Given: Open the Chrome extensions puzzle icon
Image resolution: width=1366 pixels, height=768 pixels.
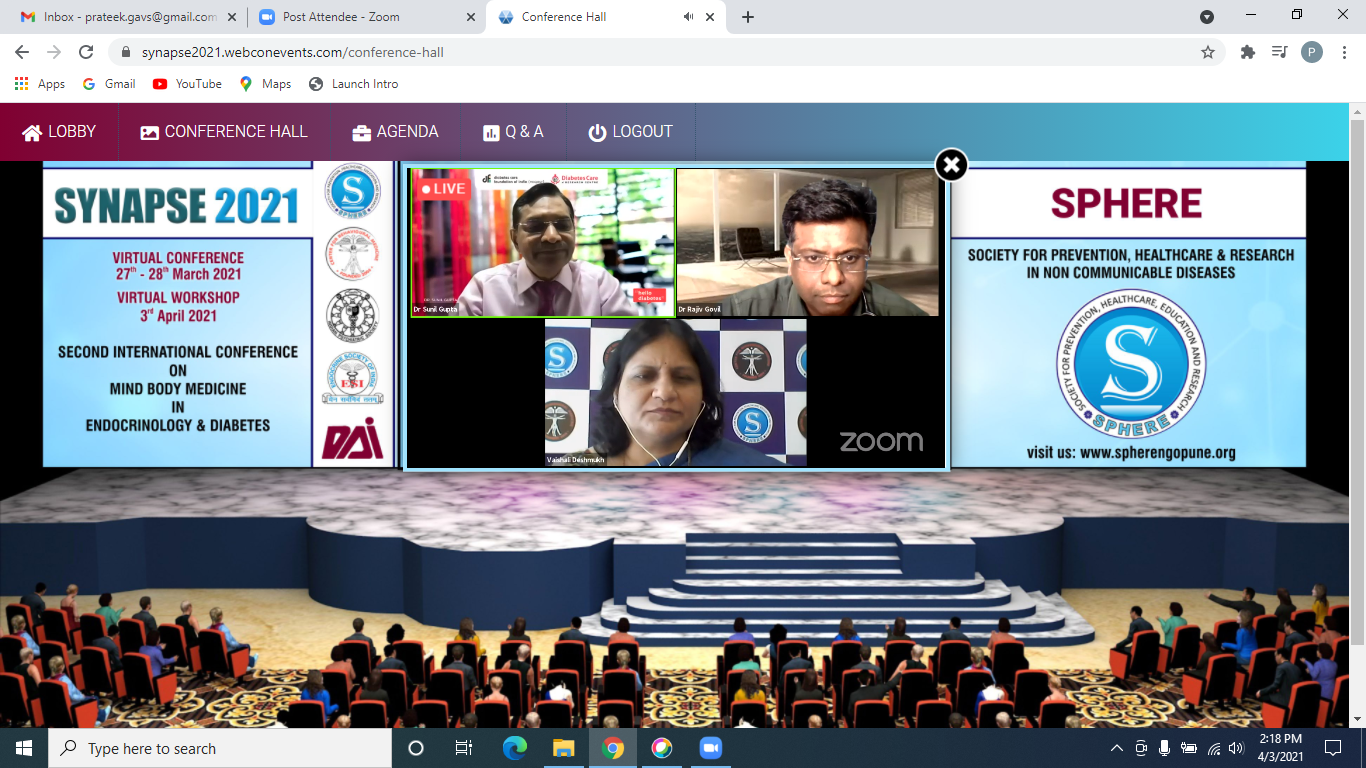Looking at the screenshot, I should tap(1247, 52).
